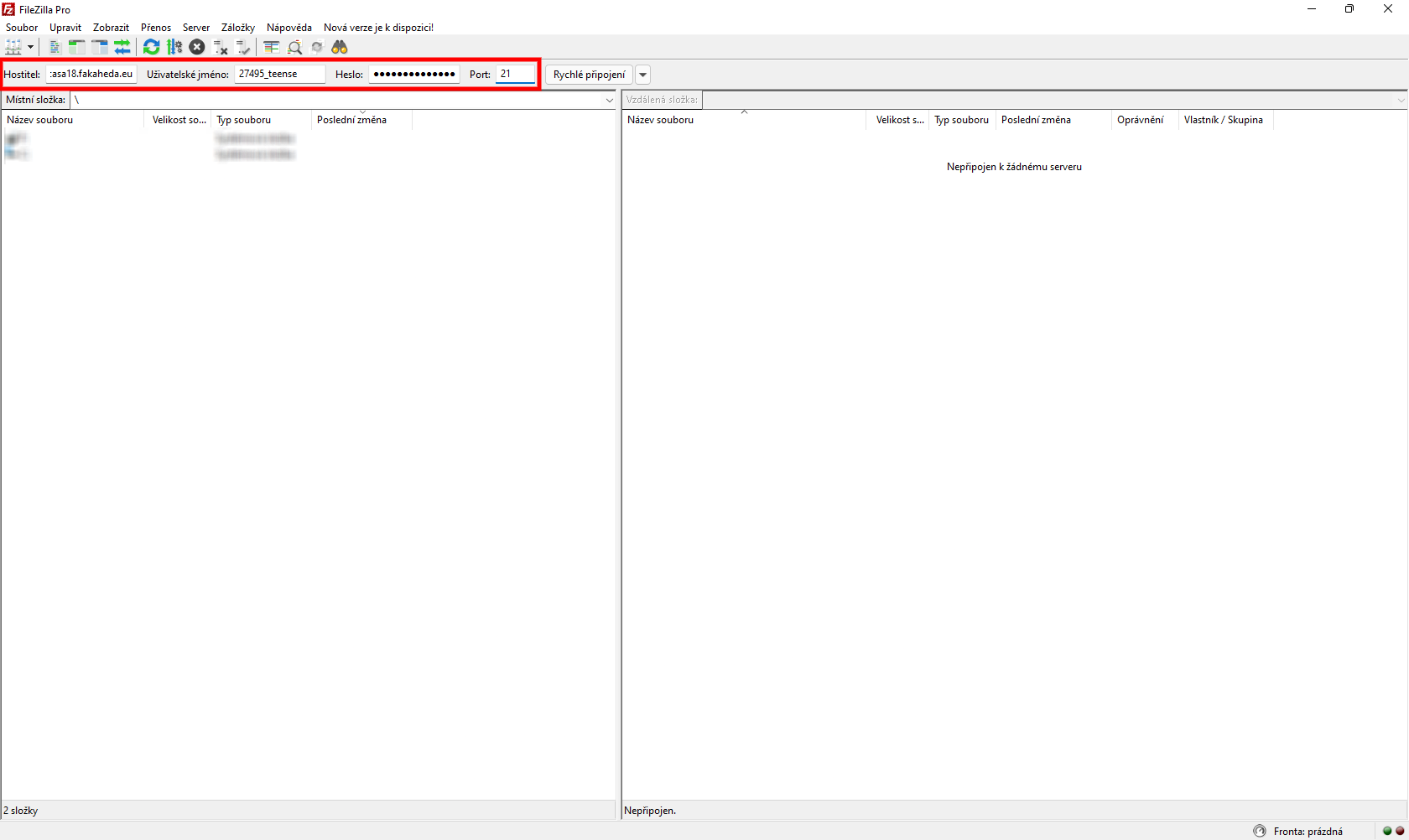Open the Zobrazit menu

111,28
